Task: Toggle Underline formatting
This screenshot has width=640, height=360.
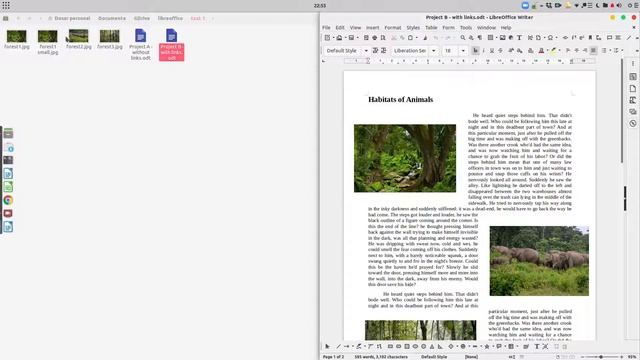Action: 492,51
